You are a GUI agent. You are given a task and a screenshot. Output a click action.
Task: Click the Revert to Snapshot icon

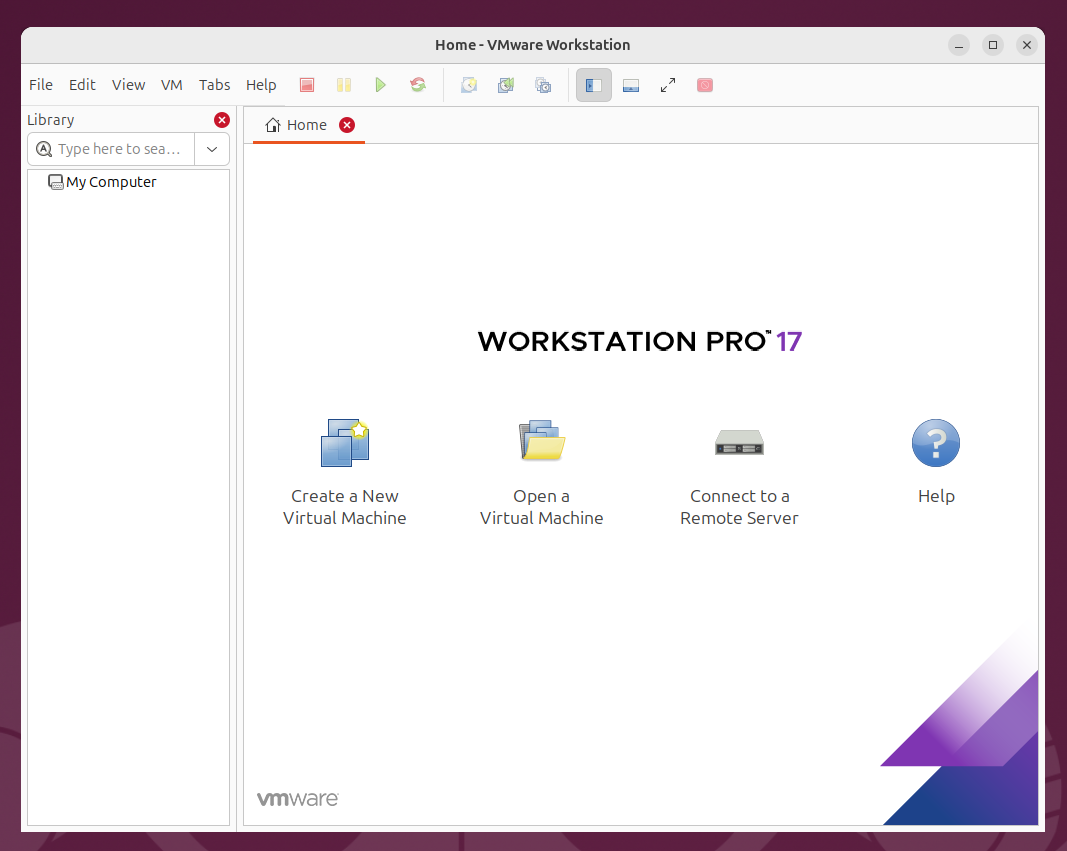[506, 85]
